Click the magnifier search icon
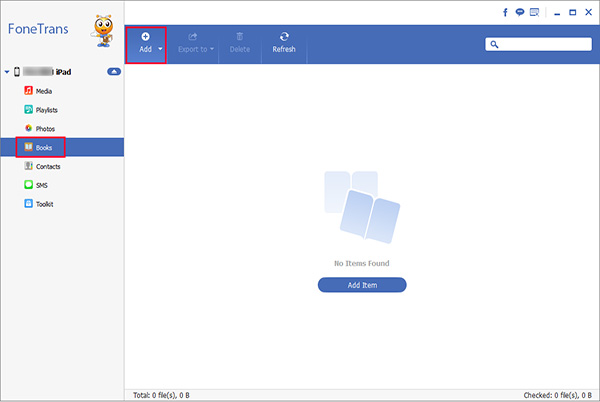600x402 pixels. click(x=494, y=44)
